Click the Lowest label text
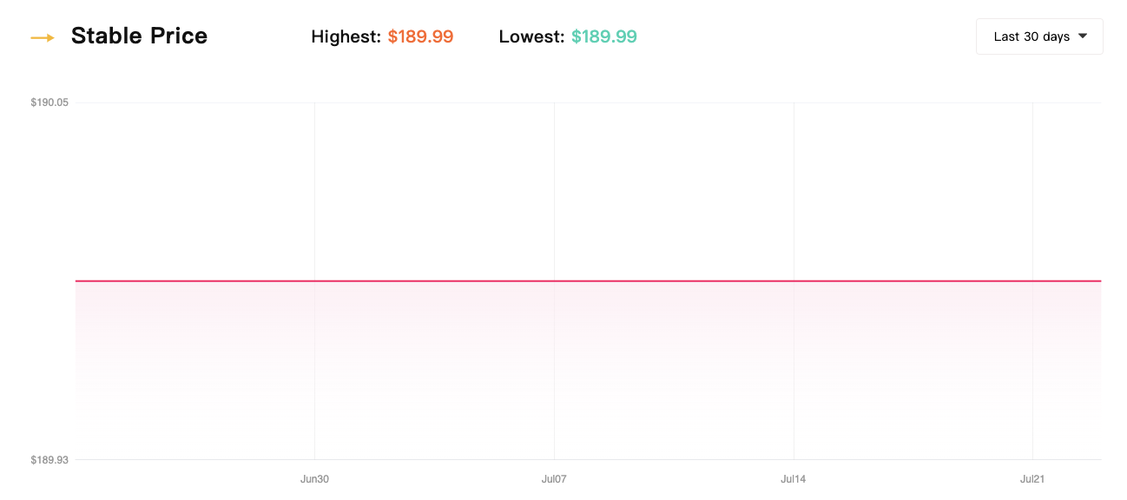1127x500 pixels. pos(531,37)
